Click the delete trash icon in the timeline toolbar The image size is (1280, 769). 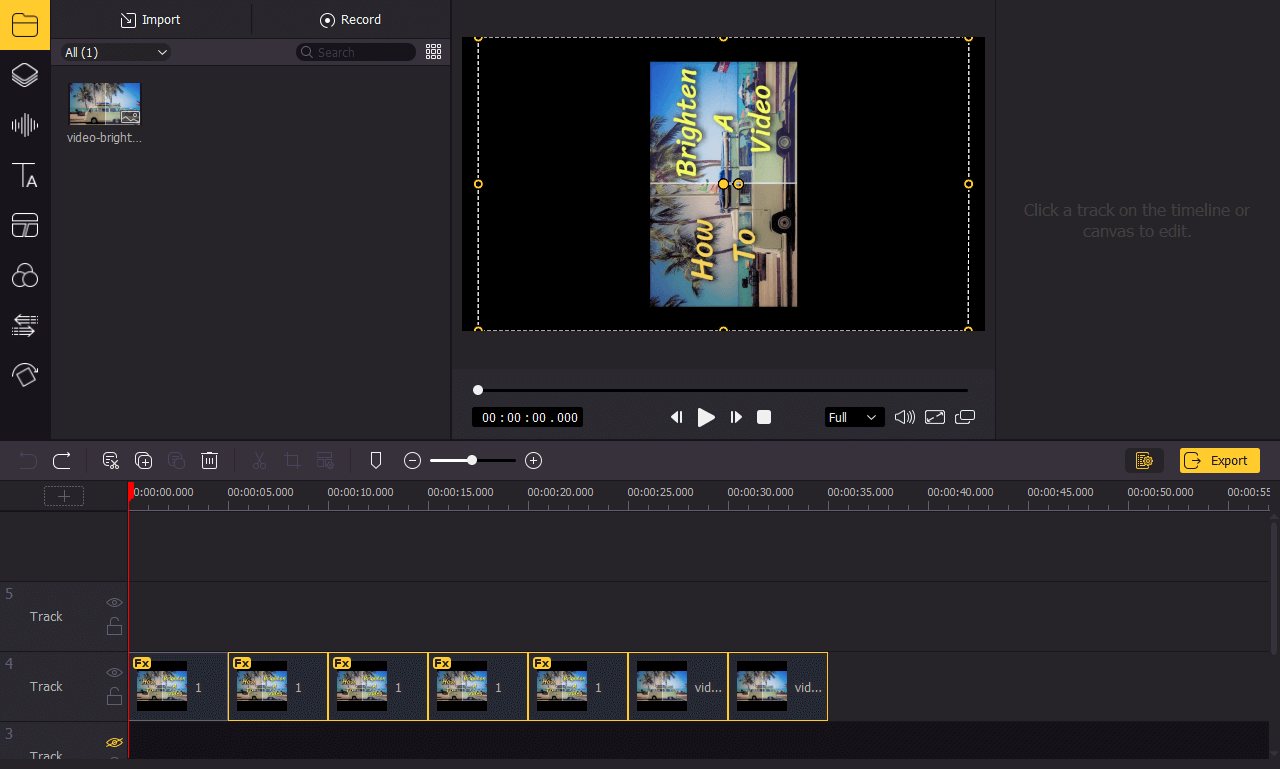209,460
